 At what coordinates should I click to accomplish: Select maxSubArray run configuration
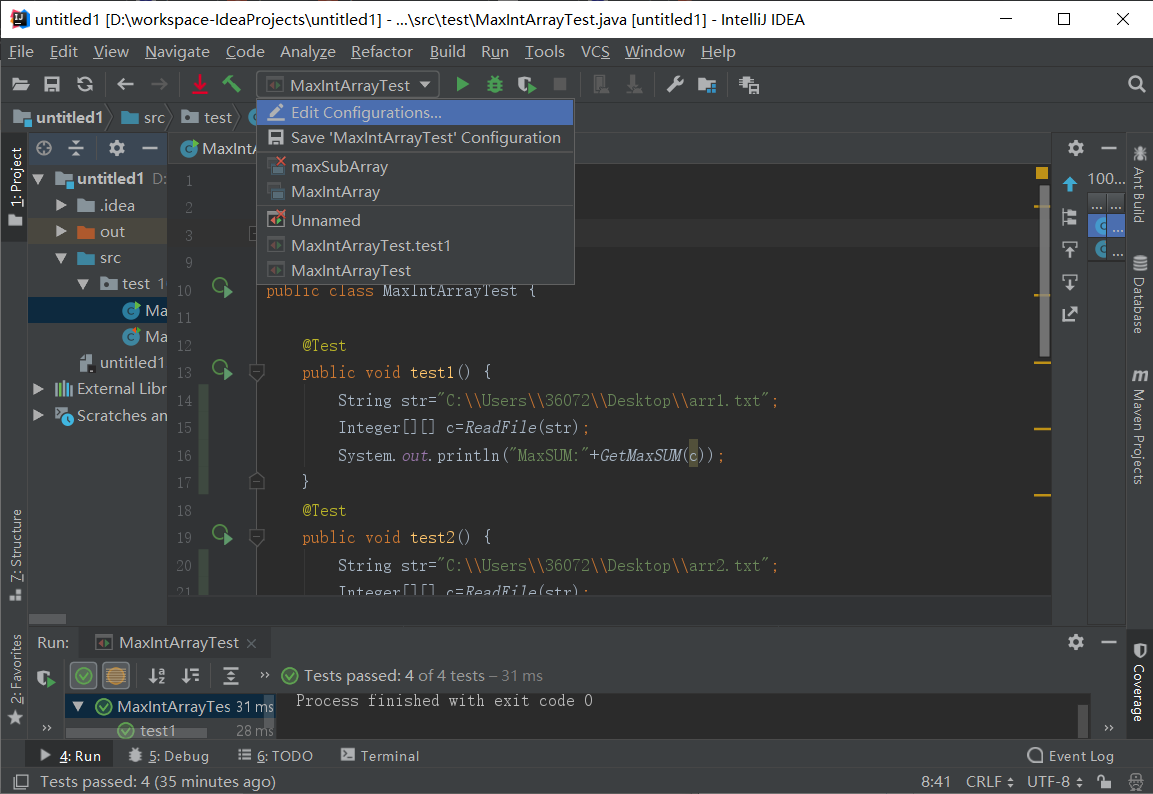415,167
